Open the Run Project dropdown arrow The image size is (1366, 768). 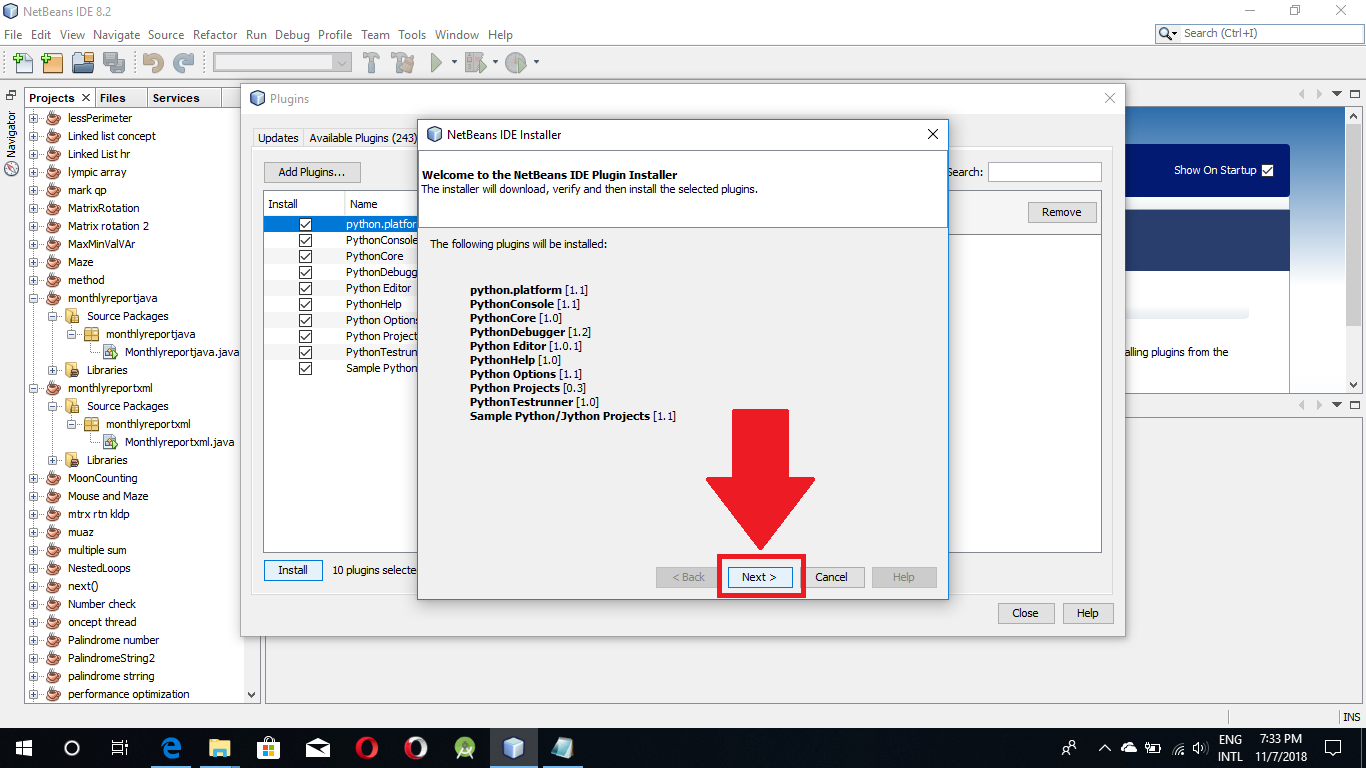pos(454,63)
